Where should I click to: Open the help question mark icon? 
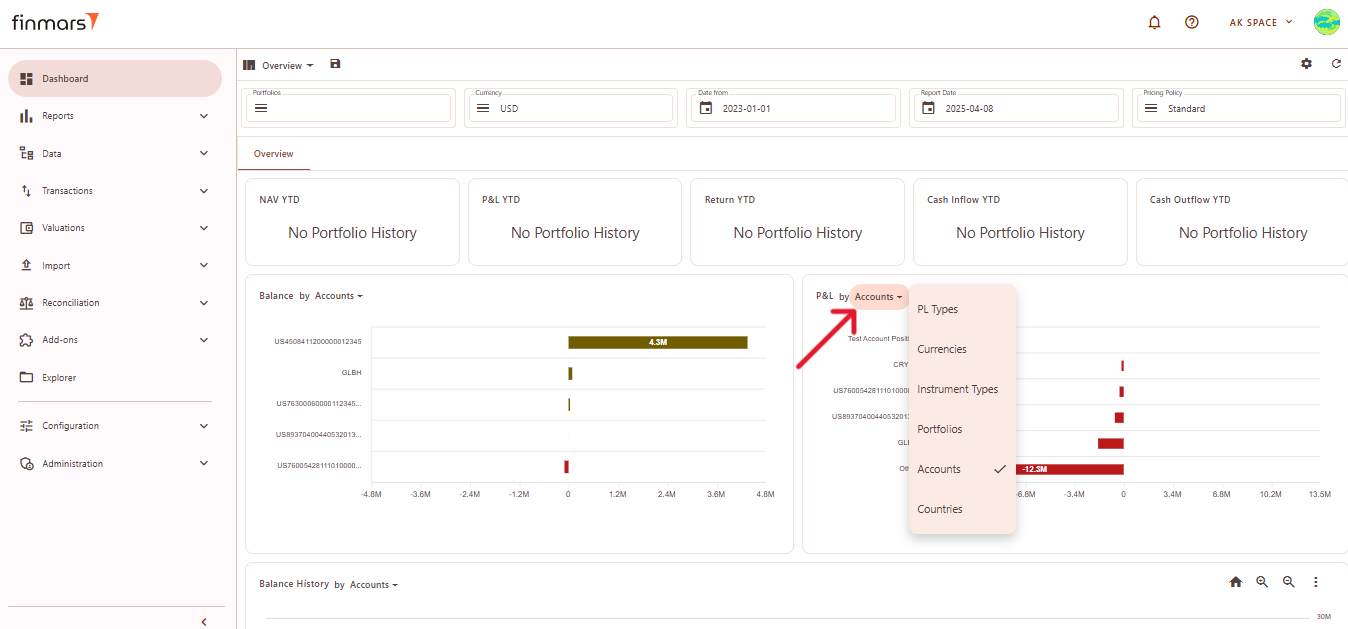[1191, 22]
